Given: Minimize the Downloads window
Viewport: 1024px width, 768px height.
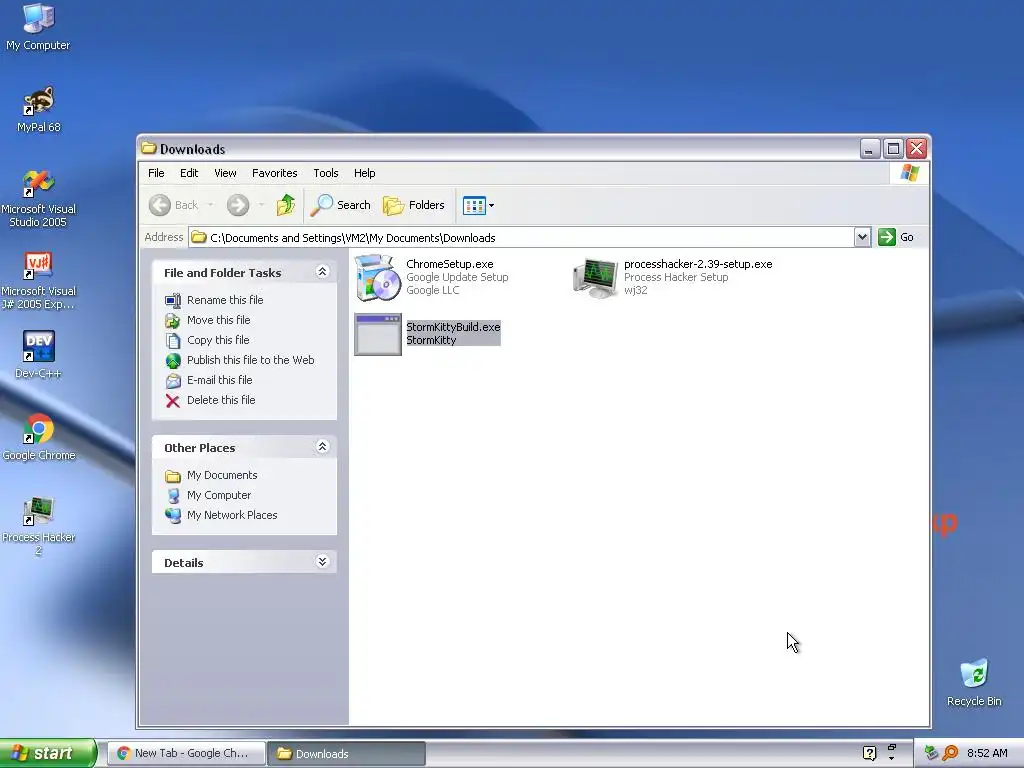Looking at the screenshot, I should [x=869, y=149].
